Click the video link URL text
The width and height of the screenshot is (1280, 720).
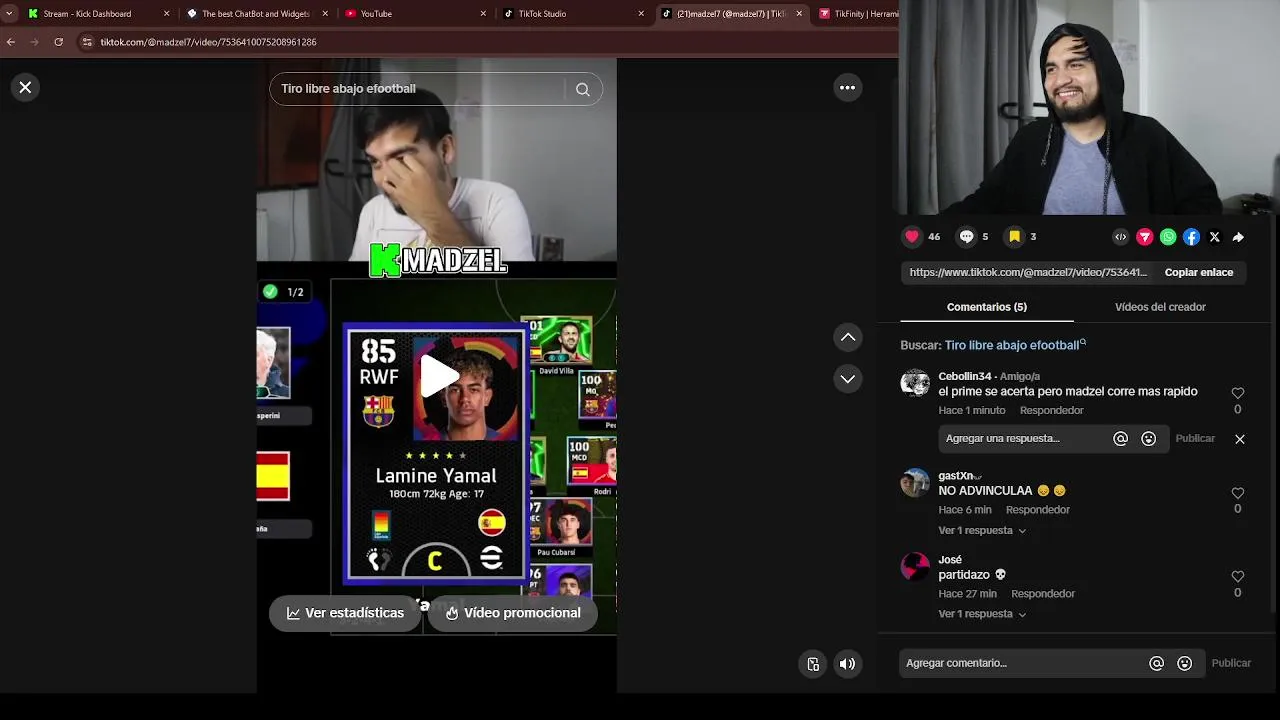coord(1028,272)
